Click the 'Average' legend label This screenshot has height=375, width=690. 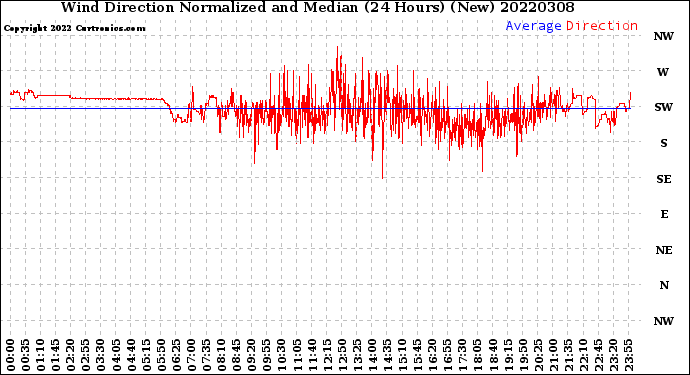click(533, 26)
